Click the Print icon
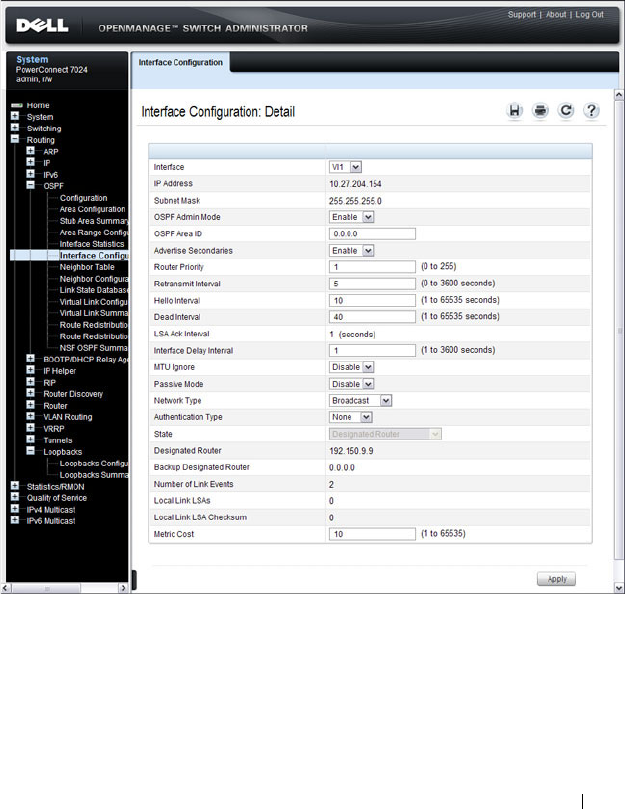The image size is (641, 809). tap(540, 111)
